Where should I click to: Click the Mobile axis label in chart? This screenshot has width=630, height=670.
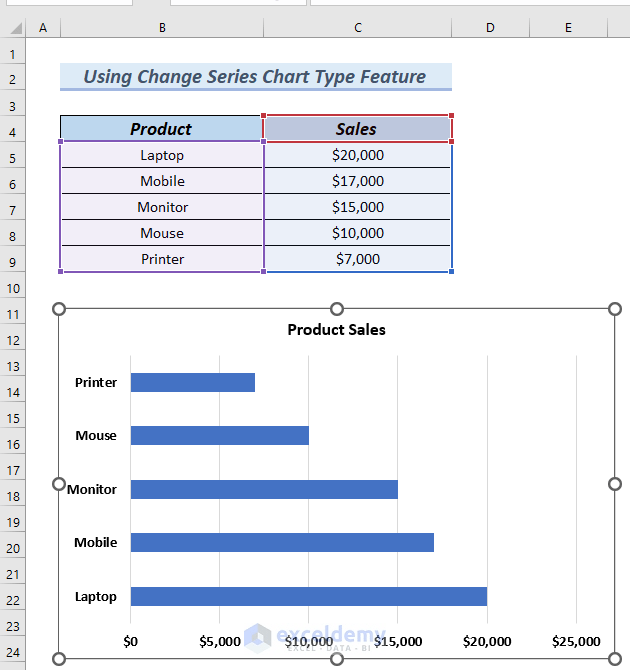tap(96, 542)
